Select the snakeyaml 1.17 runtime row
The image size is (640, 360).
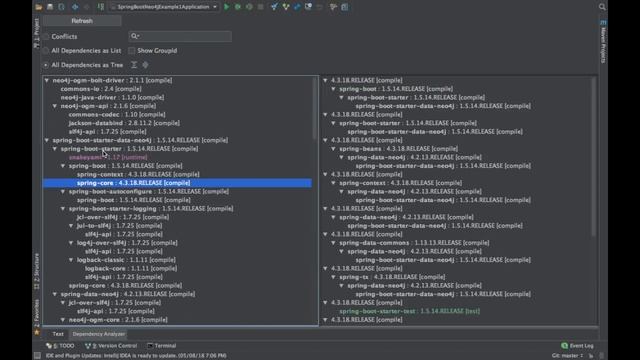coord(108,158)
